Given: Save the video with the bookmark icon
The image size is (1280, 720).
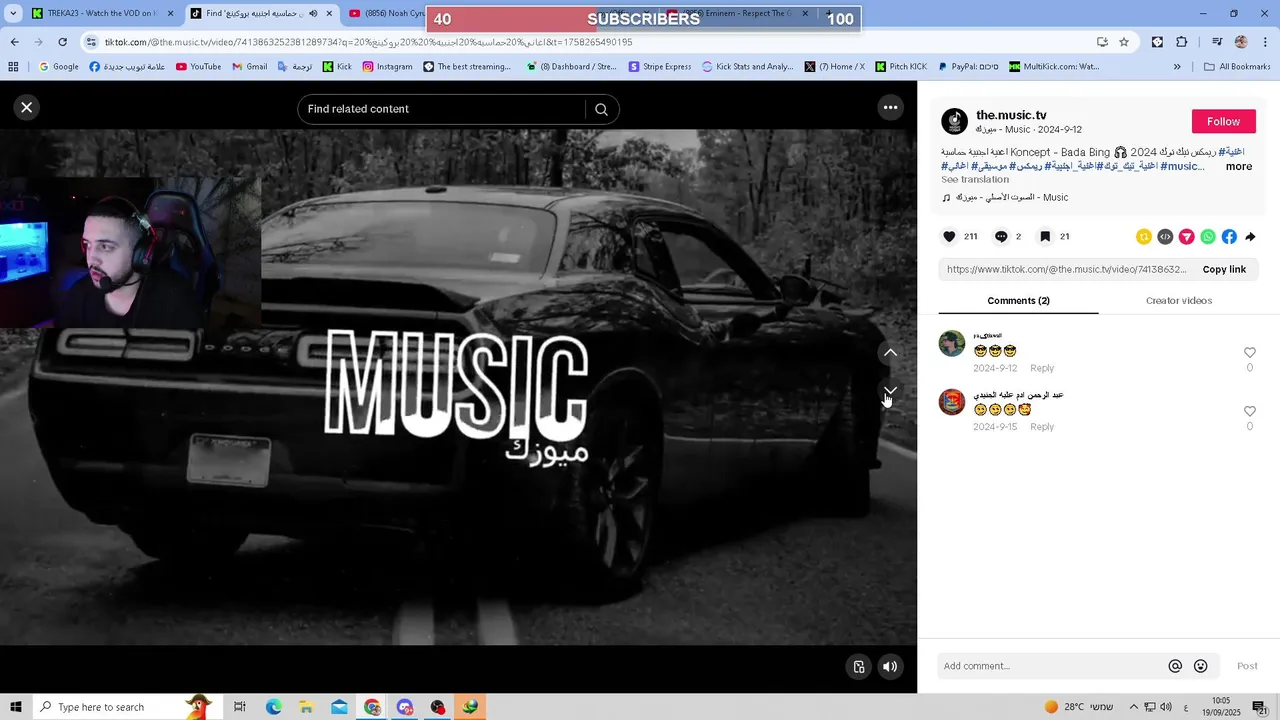Looking at the screenshot, I should point(1044,236).
